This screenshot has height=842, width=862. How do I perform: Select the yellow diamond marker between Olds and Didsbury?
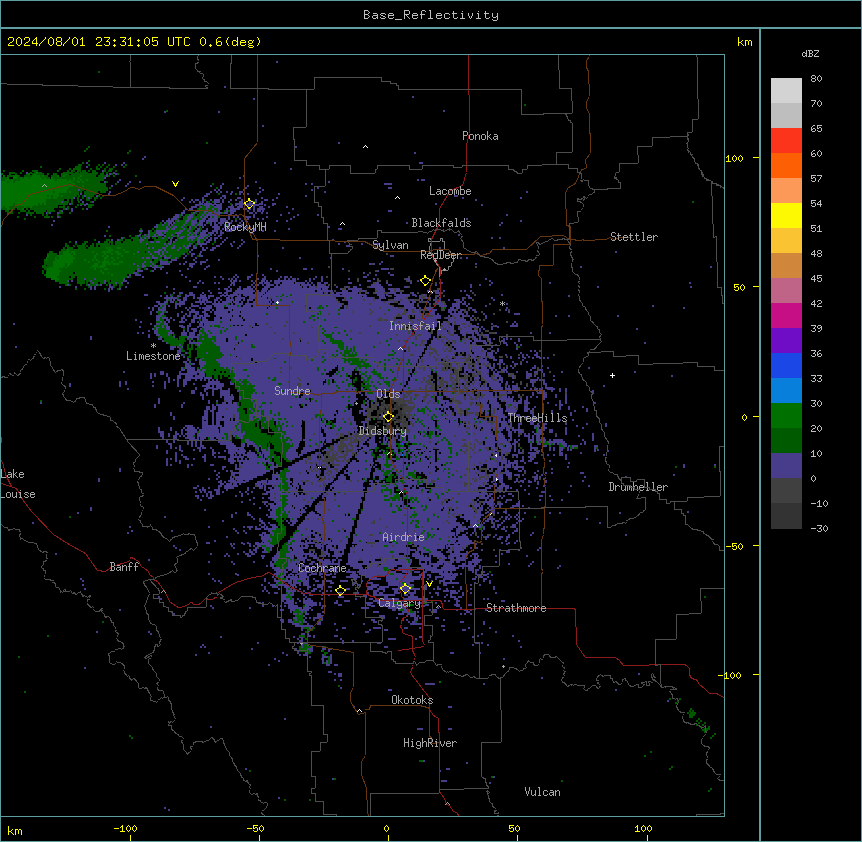388,417
